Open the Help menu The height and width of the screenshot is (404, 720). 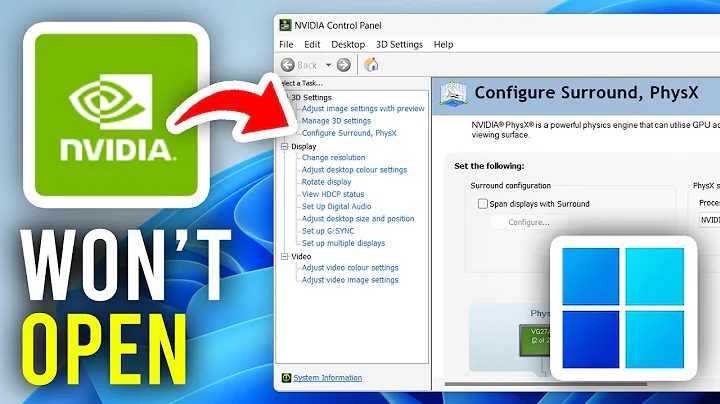[x=444, y=45]
